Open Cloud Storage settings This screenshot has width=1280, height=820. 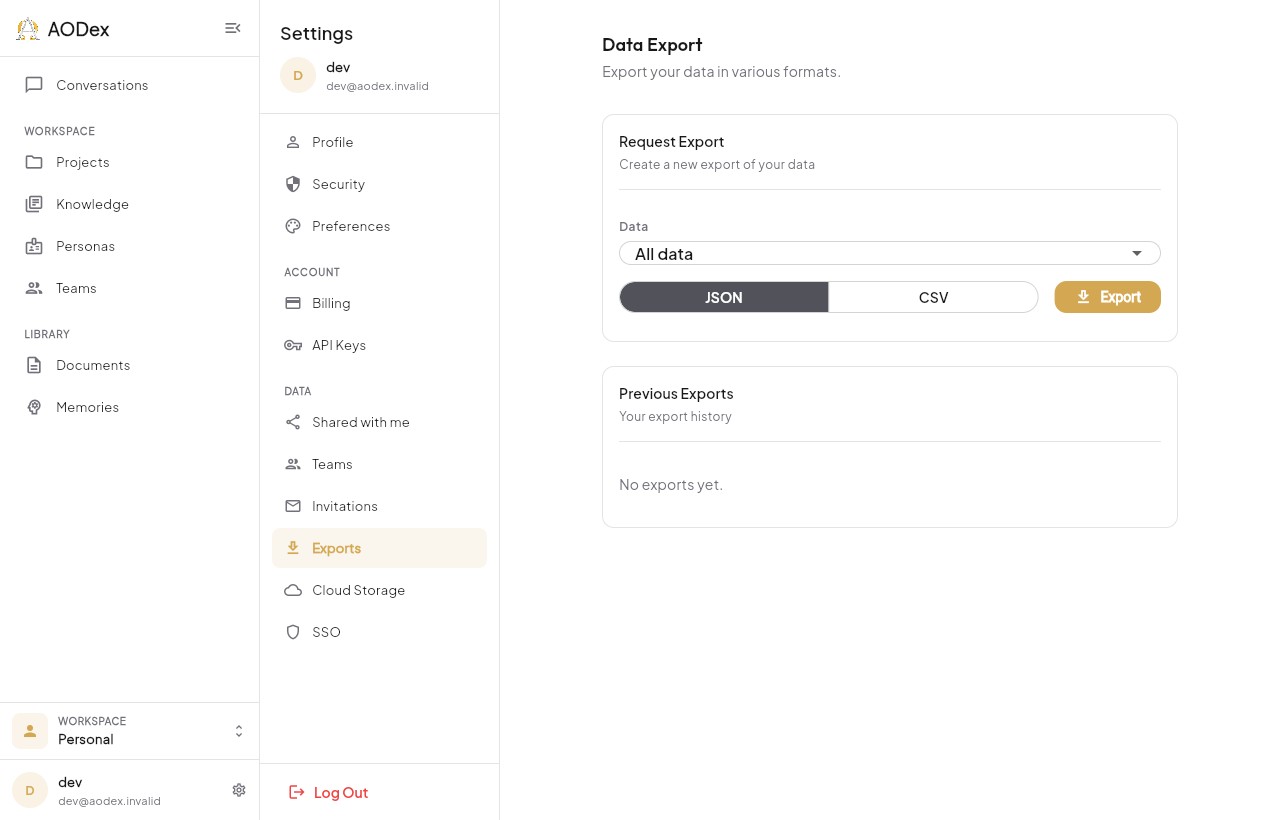tap(379, 590)
